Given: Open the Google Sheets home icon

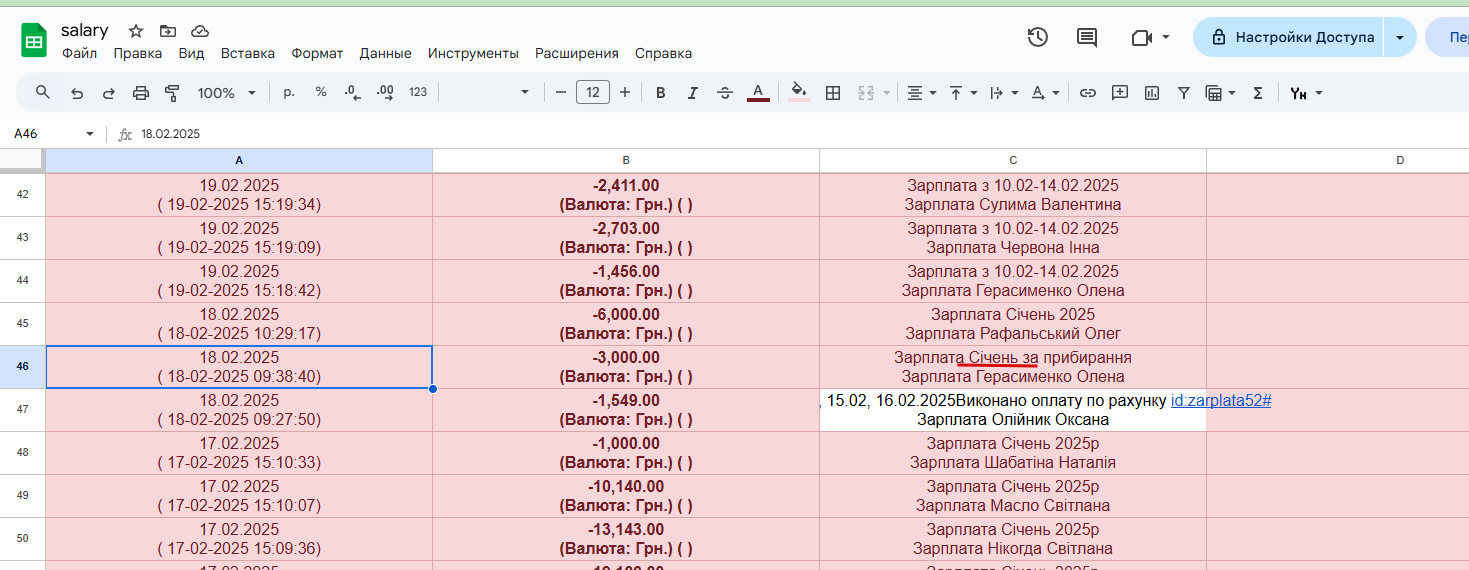Looking at the screenshot, I should [x=35, y=41].
